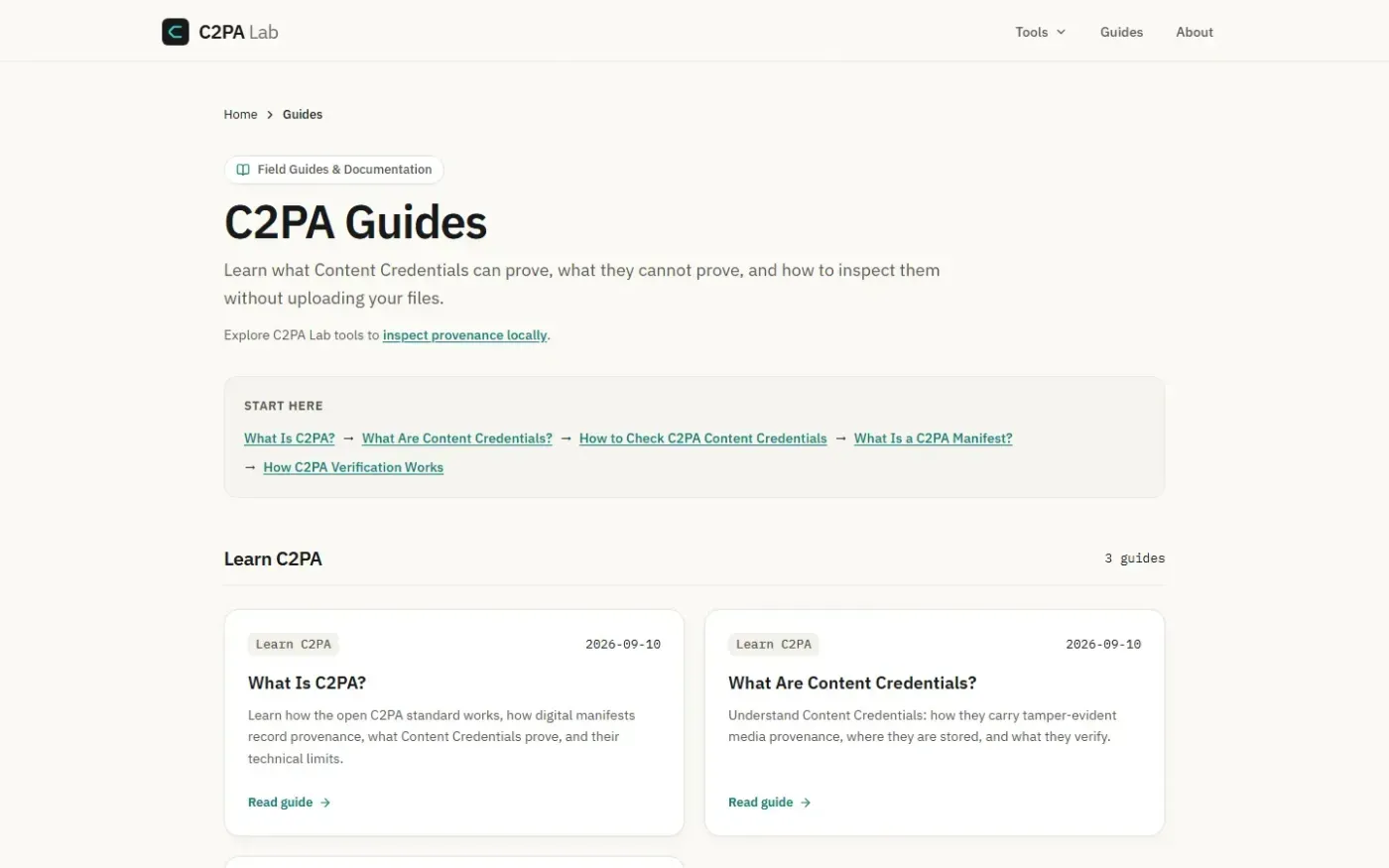Open the About page
The image size is (1389, 868).
[x=1195, y=32]
